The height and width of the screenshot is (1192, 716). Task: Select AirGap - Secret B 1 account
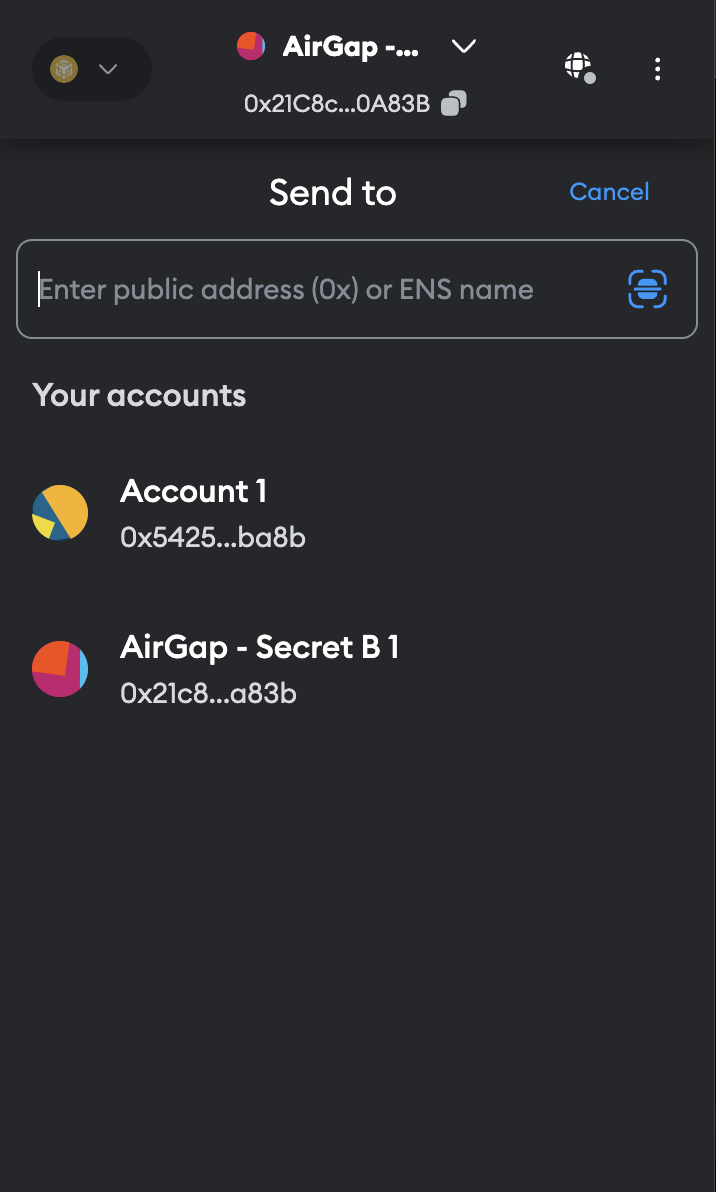(358, 669)
